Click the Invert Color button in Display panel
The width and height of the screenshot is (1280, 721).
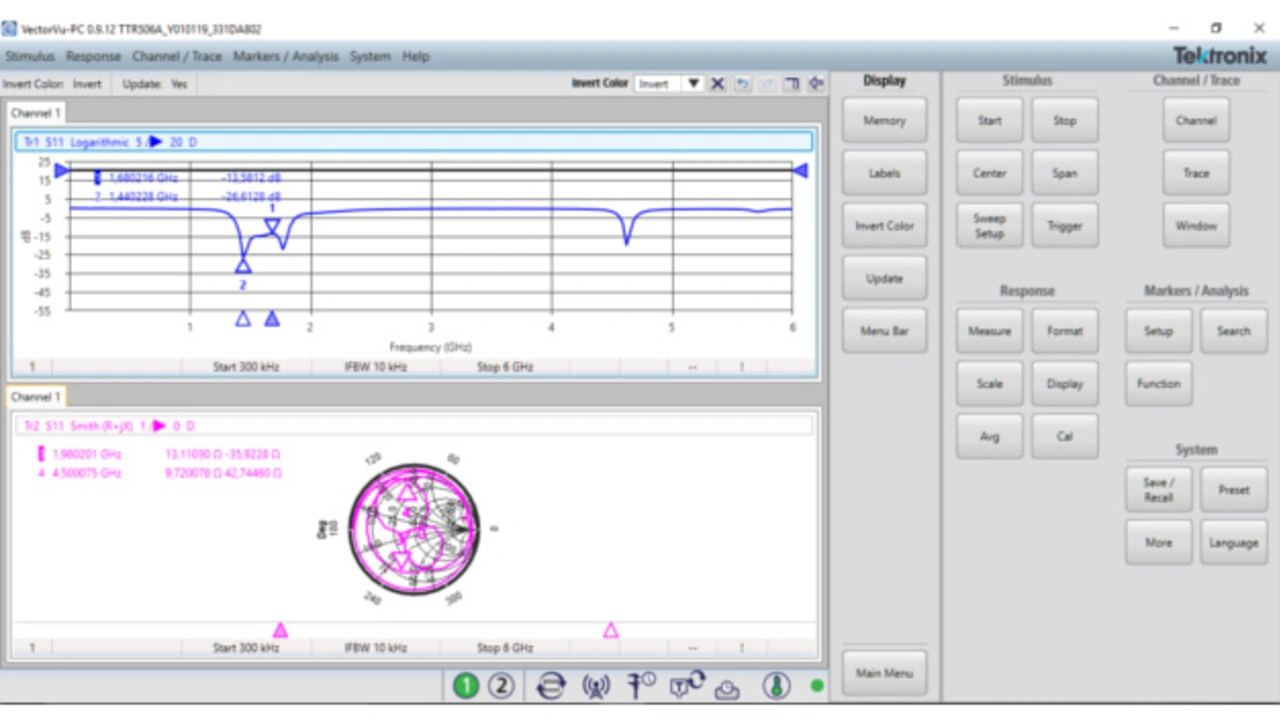884,226
